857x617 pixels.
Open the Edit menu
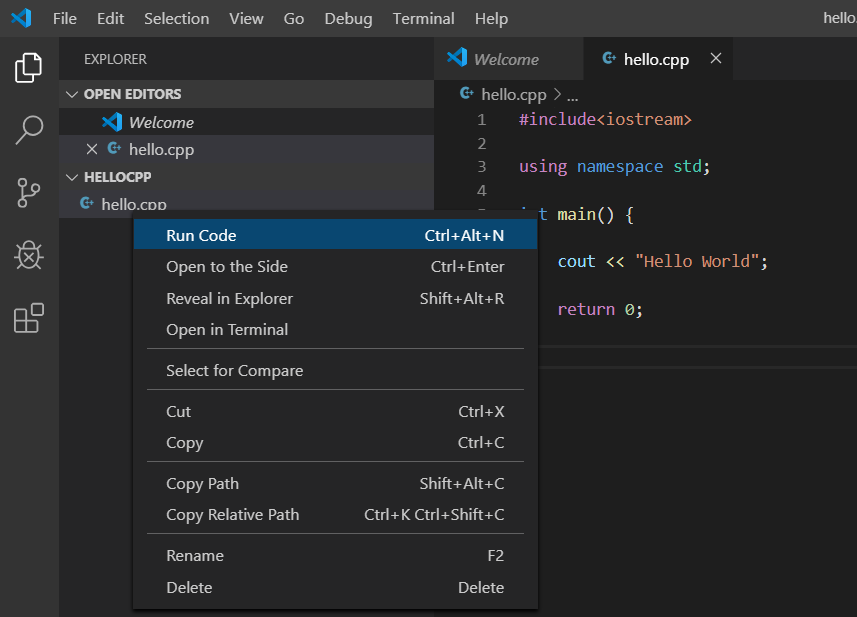[110, 19]
